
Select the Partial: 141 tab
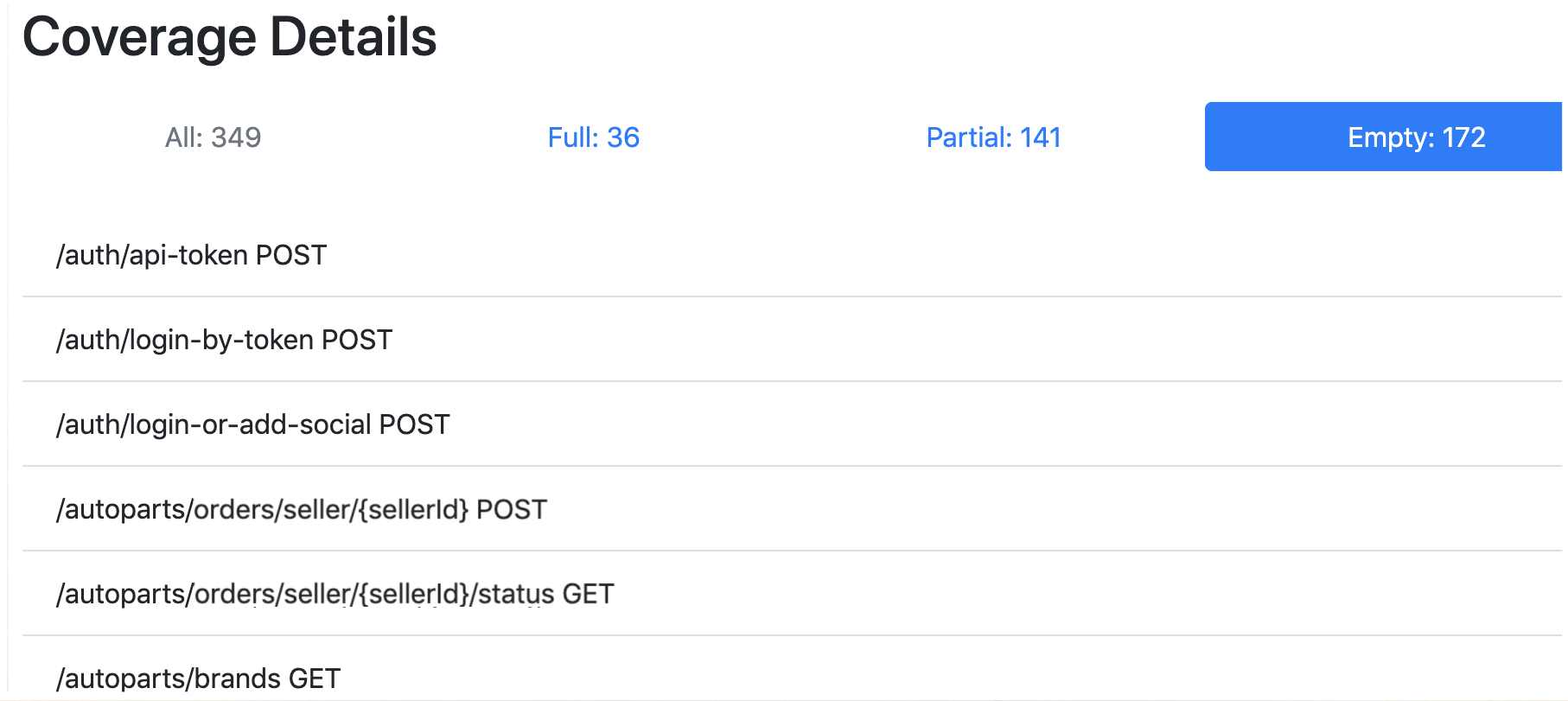[x=993, y=137]
